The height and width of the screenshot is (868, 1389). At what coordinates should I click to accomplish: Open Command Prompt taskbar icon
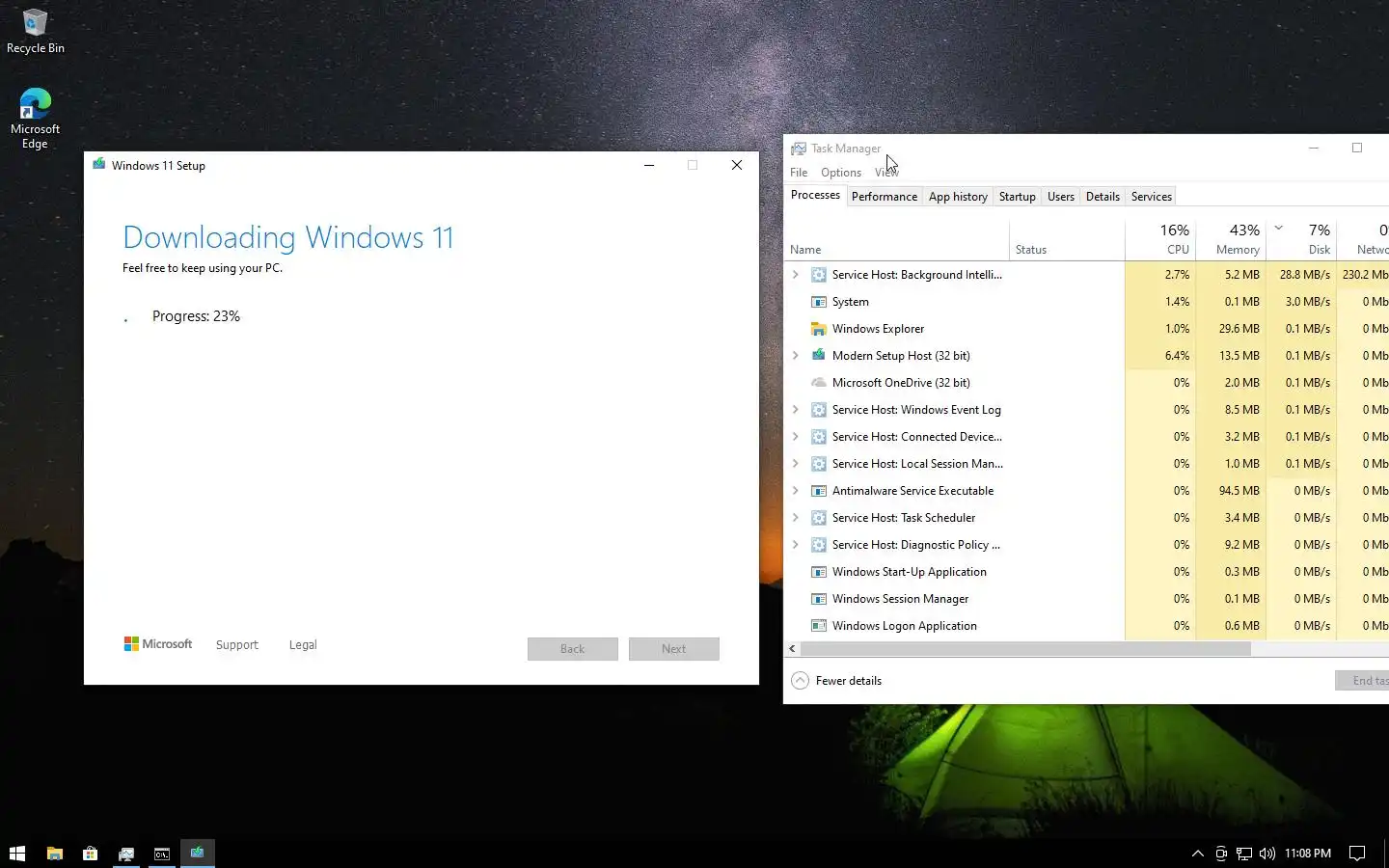point(161,853)
